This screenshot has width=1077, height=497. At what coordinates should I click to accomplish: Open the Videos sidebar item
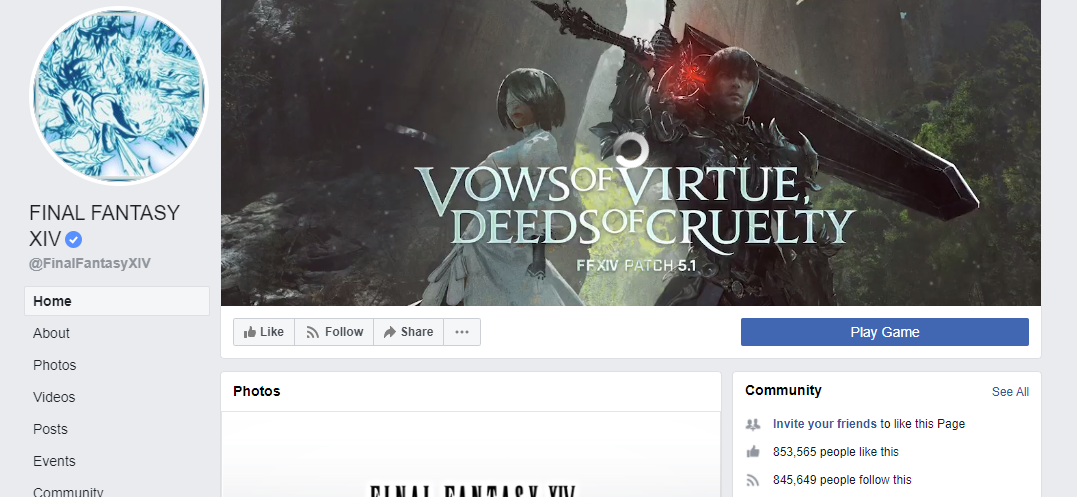pyautogui.click(x=54, y=397)
